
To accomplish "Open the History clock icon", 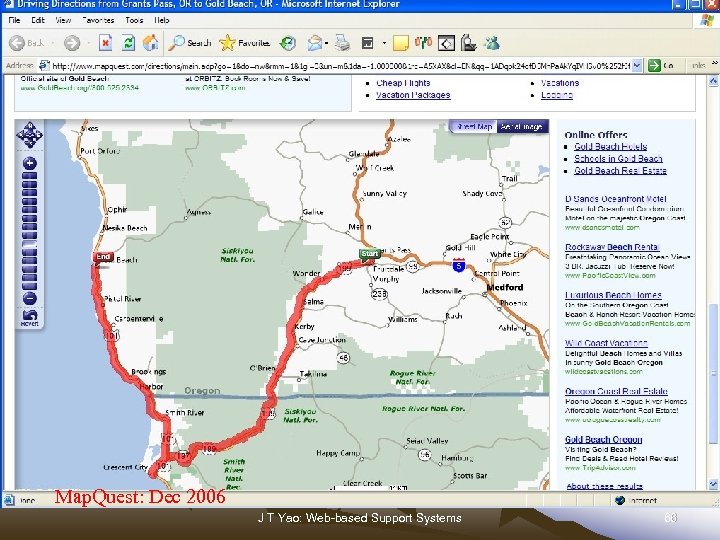I will click(x=288, y=43).
